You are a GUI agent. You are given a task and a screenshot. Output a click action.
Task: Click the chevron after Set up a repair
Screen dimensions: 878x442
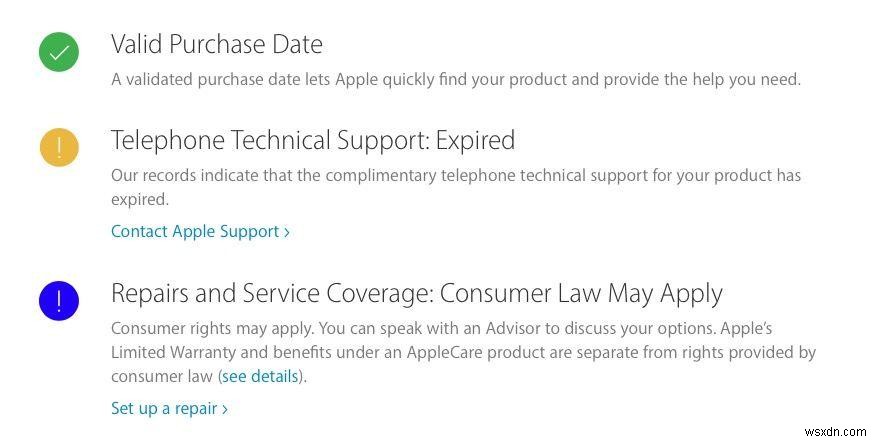(225, 409)
